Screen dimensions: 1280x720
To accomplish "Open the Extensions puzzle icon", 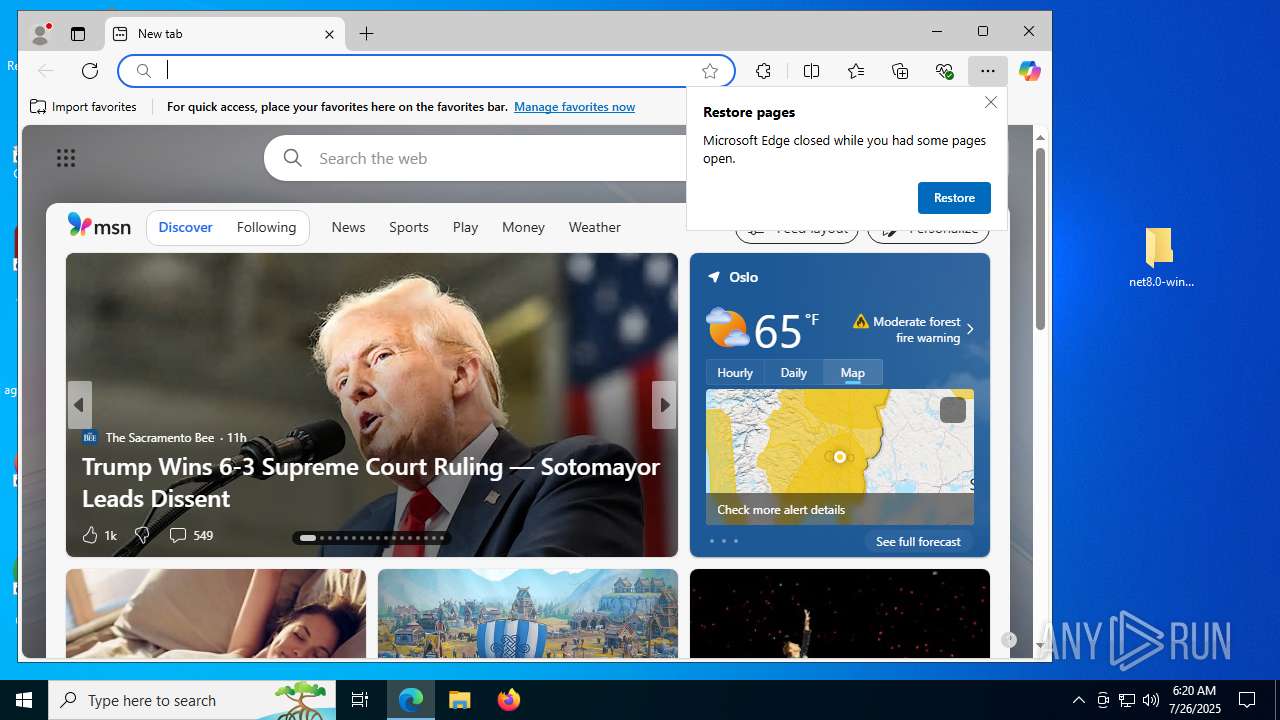I will click(x=763, y=71).
